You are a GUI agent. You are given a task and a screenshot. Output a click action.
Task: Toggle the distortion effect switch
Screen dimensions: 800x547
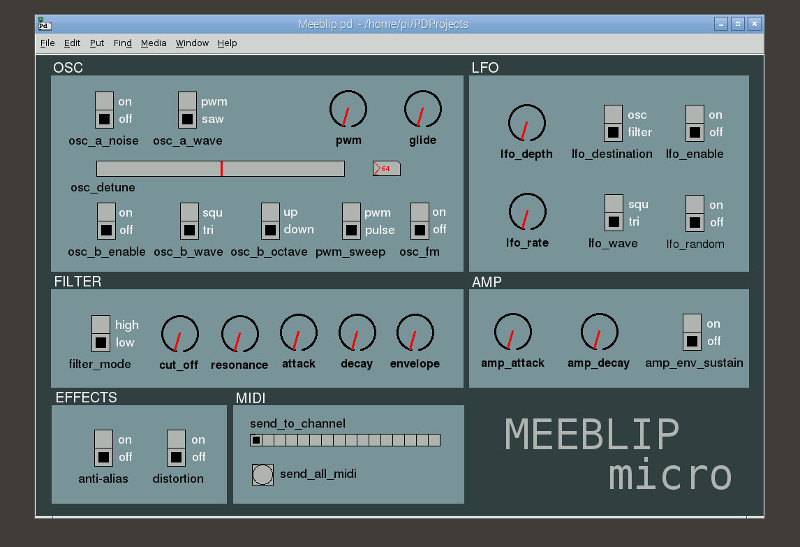pos(176,448)
